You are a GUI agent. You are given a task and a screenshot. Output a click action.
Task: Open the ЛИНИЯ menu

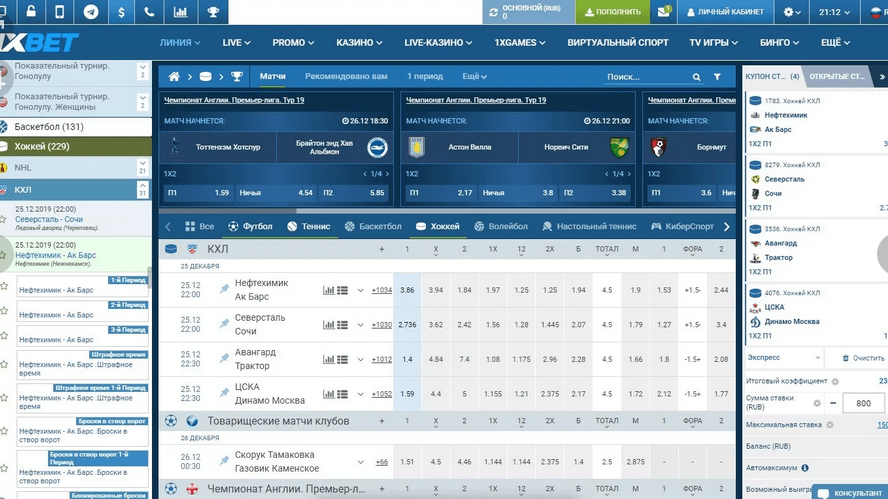pyautogui.click(x=180, y=42)
